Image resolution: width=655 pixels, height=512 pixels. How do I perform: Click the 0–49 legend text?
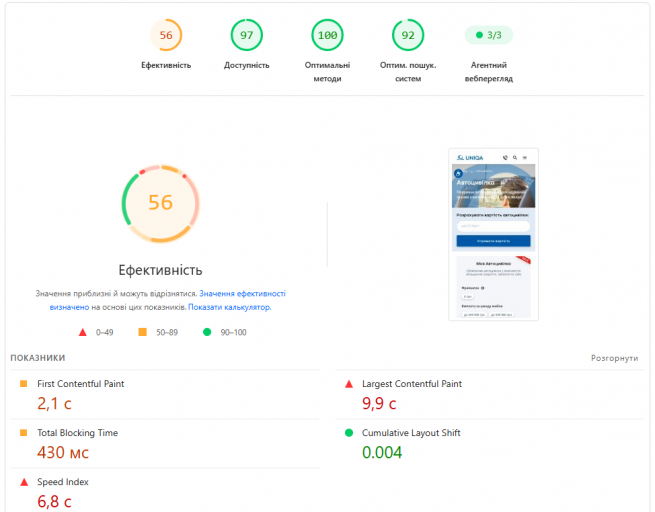104,332
